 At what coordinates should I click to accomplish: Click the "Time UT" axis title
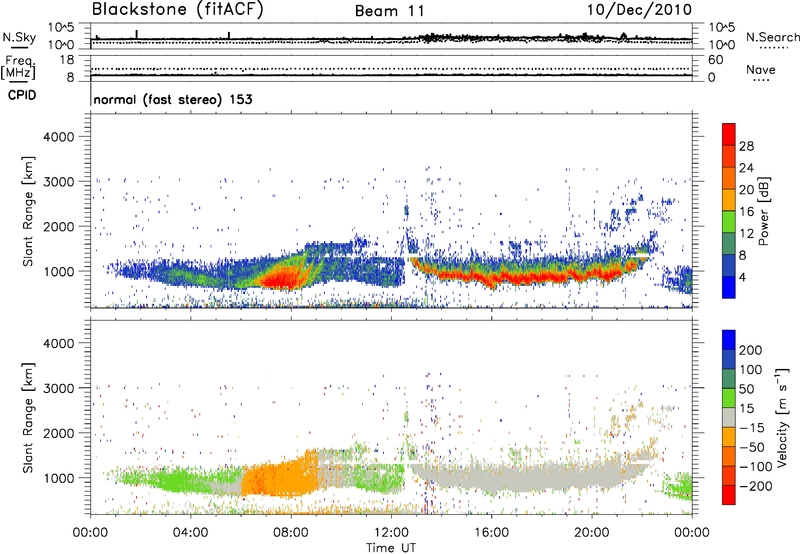(x=391, y=548)
